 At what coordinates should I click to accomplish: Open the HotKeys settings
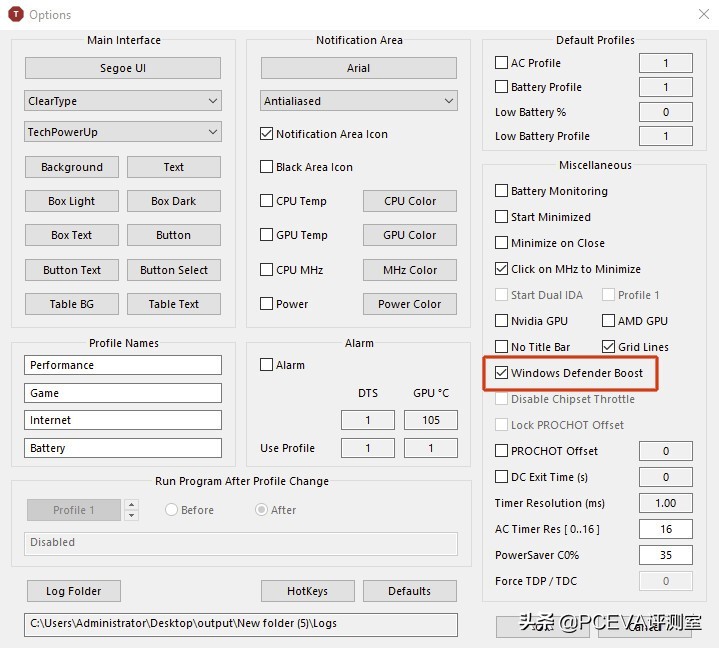coord(307,591)
